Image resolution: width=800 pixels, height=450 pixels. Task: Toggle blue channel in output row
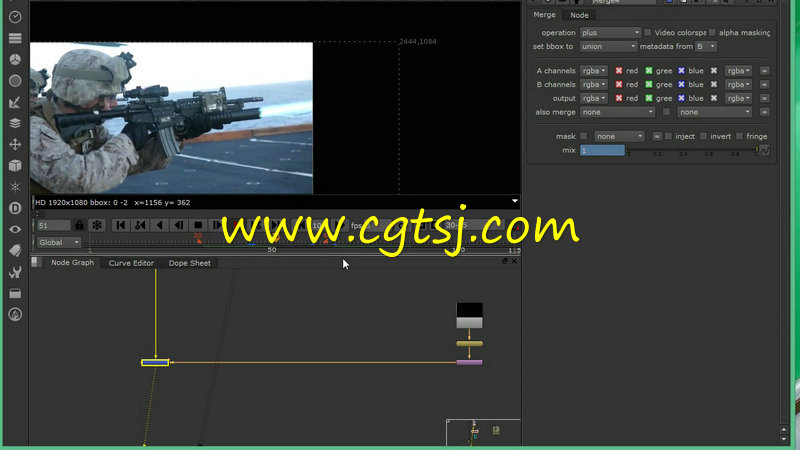681,98
